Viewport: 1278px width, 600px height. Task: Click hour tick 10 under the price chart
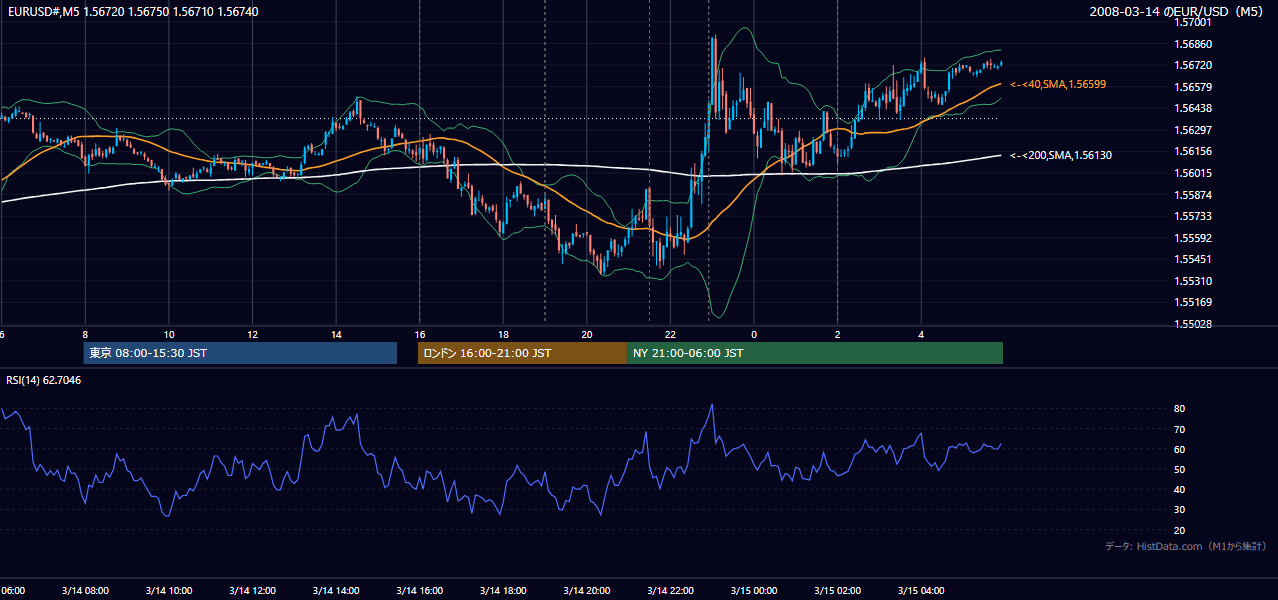(x=169, y=334)
